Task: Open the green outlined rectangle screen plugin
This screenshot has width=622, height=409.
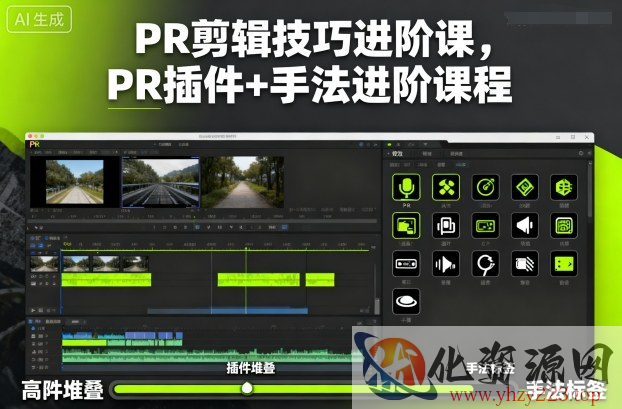Action: (x=485, y=225)
